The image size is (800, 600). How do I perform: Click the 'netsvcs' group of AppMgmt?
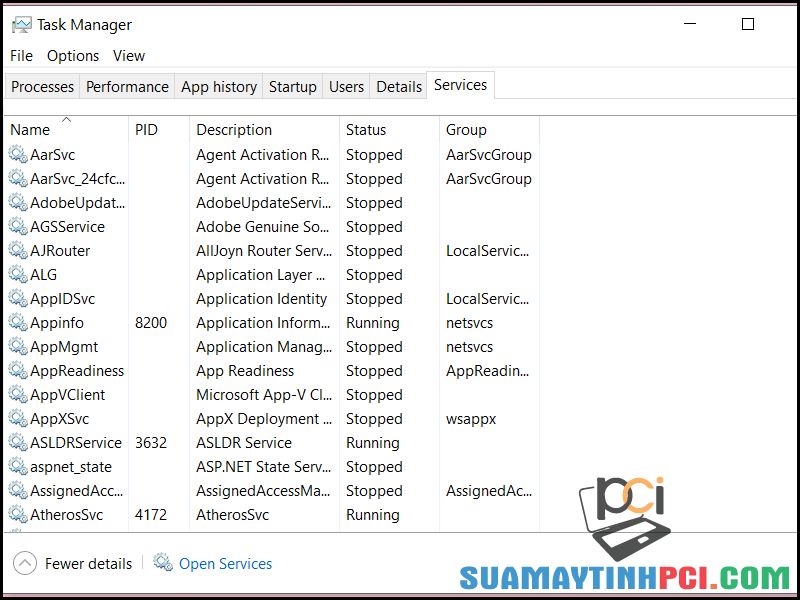pyautogui.click(x=469, y=346)
